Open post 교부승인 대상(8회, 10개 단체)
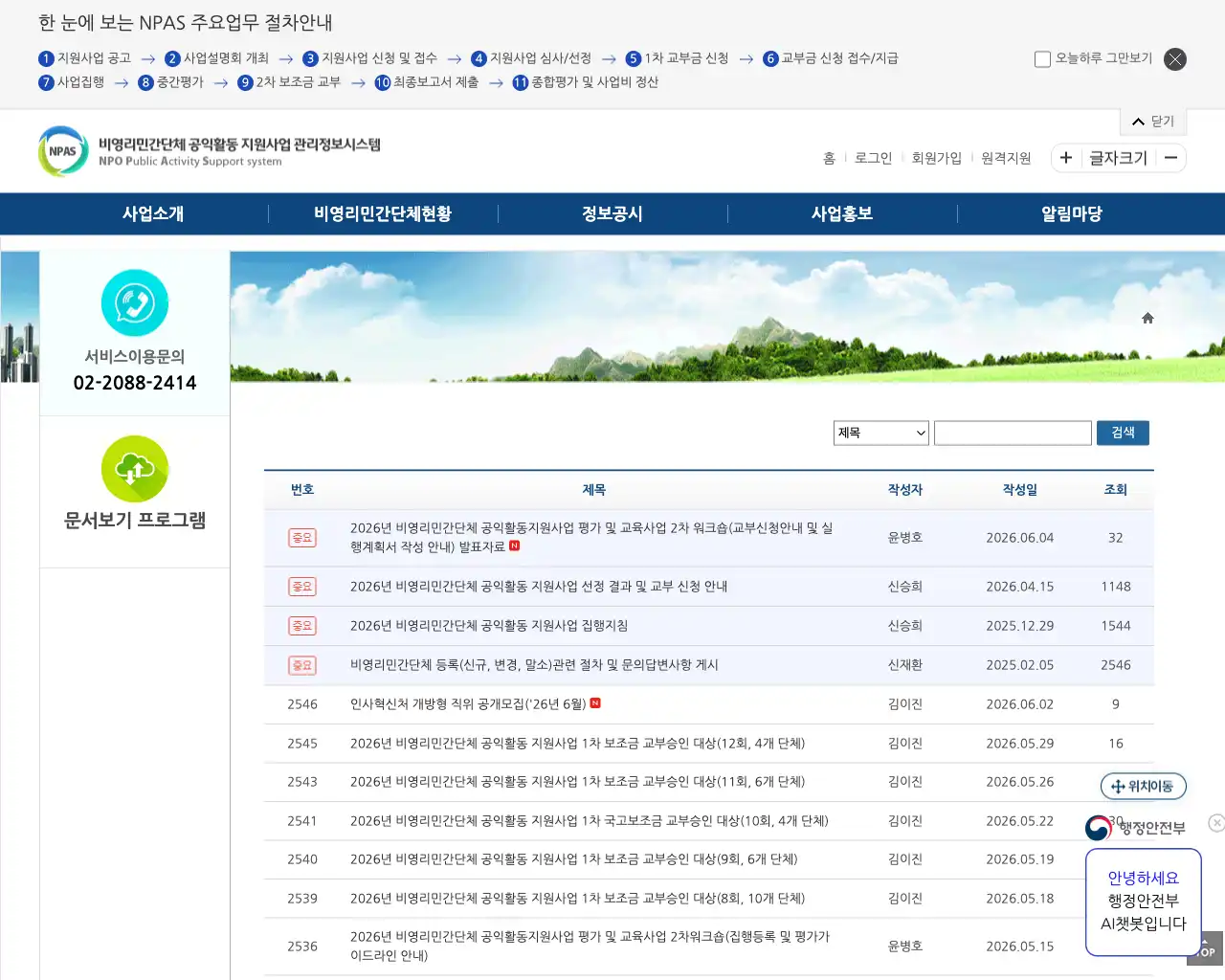This screenshot has width=1225, height=980. tap(577, 899)
